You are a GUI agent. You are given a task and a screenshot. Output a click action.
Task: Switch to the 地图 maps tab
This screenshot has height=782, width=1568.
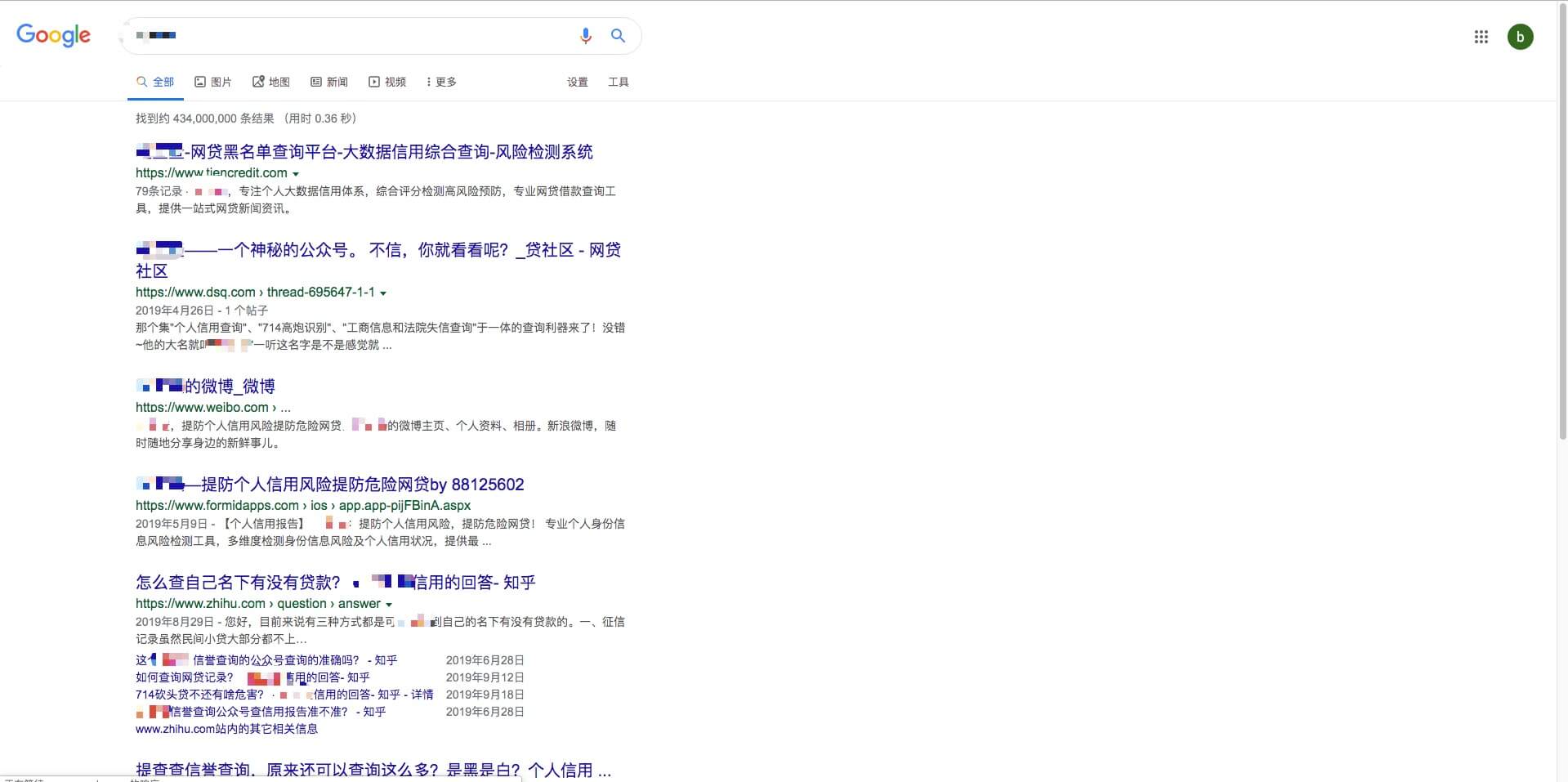[271, 82]
